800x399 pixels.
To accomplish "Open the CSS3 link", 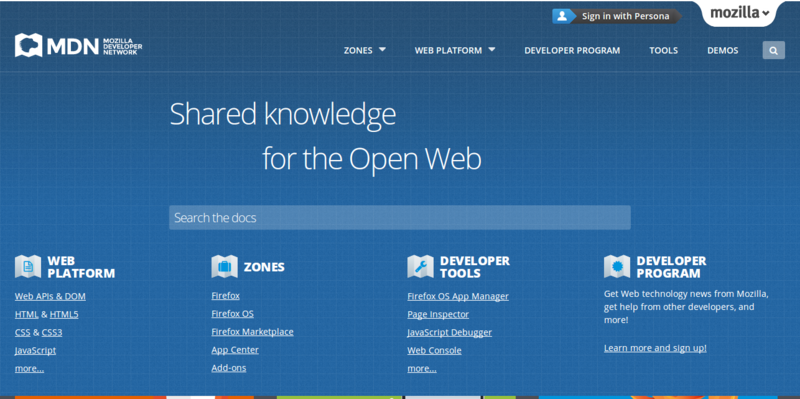I will click(x=52, y=332).
